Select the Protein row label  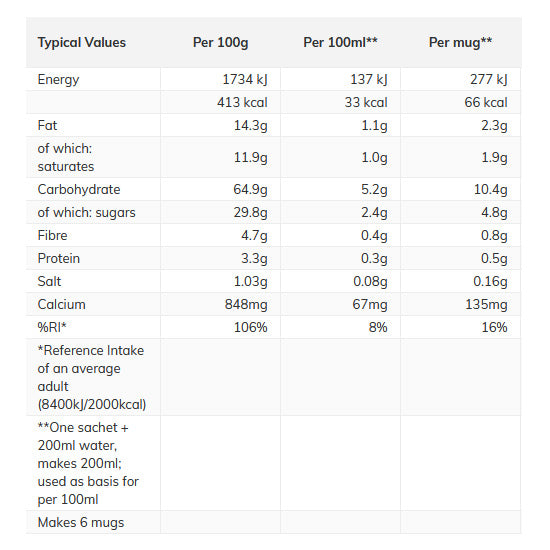(x=59, y=259)
